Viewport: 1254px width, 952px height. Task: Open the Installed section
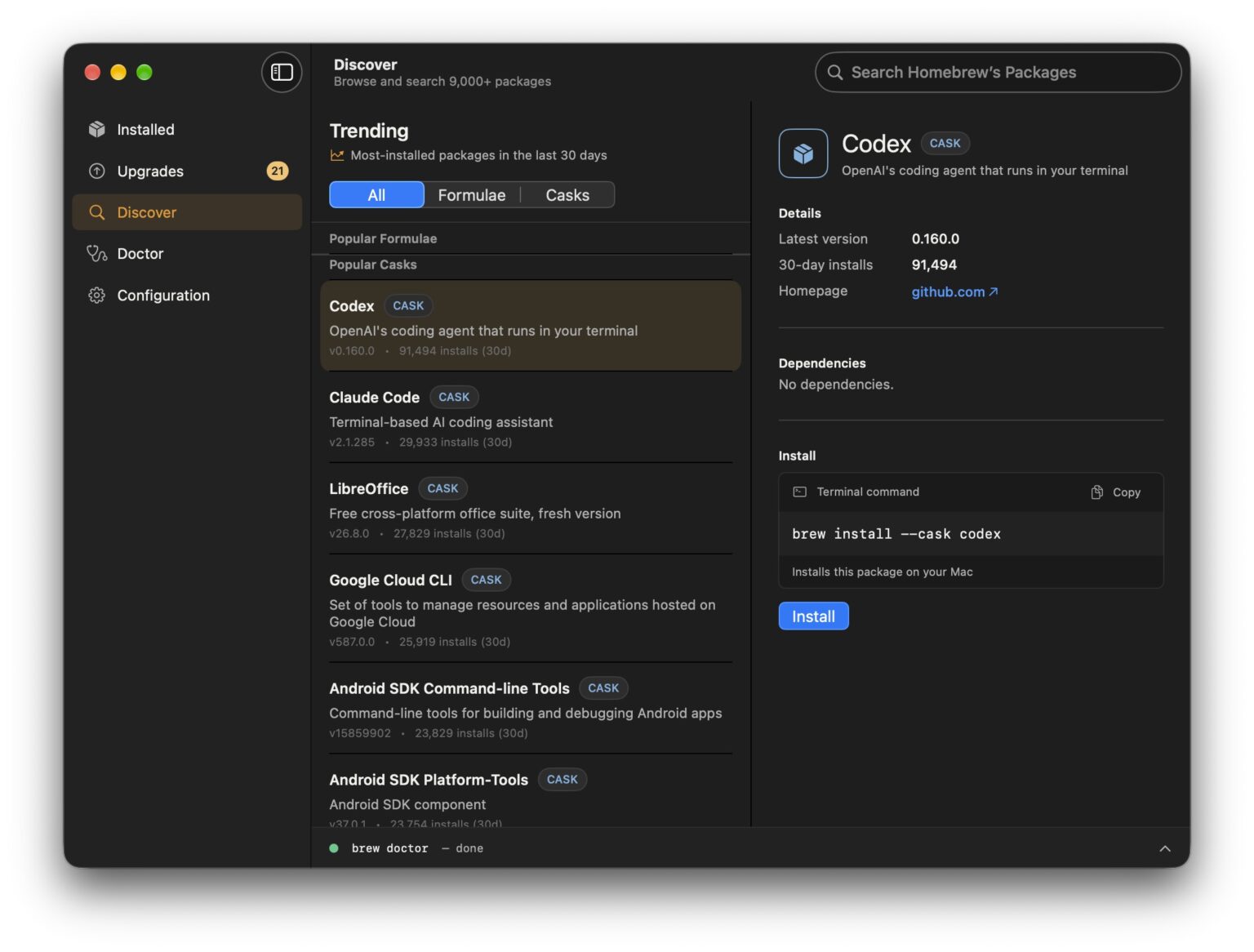click(x=187, y=129)
